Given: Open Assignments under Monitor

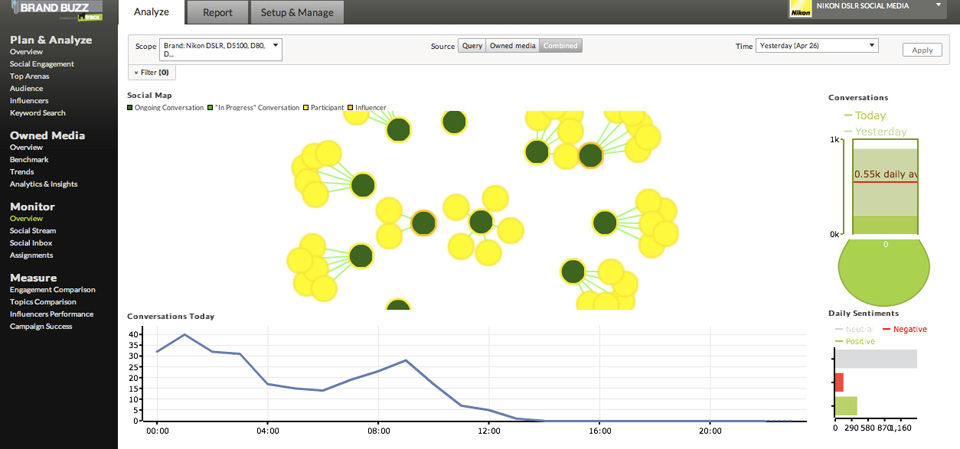Looking at the screenshot, I should pyautogui.click(x=31, y=255).
